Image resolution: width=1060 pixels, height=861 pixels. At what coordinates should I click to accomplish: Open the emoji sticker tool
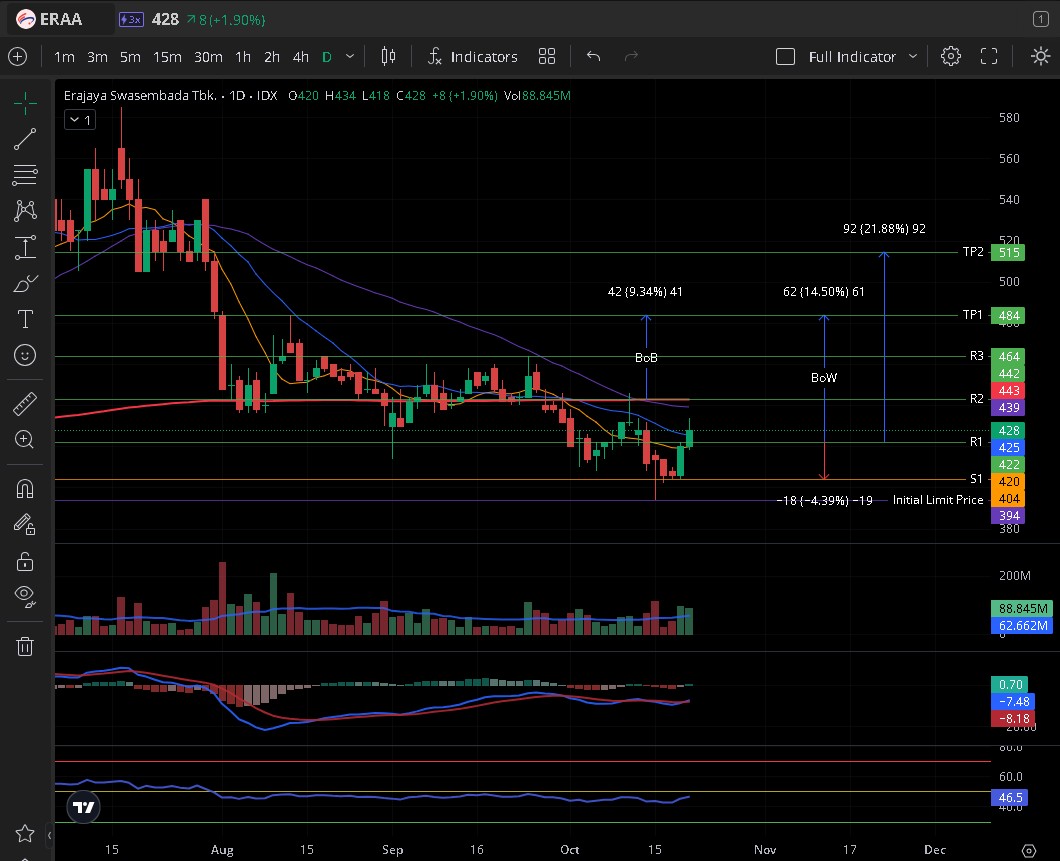tap(25, 355)
